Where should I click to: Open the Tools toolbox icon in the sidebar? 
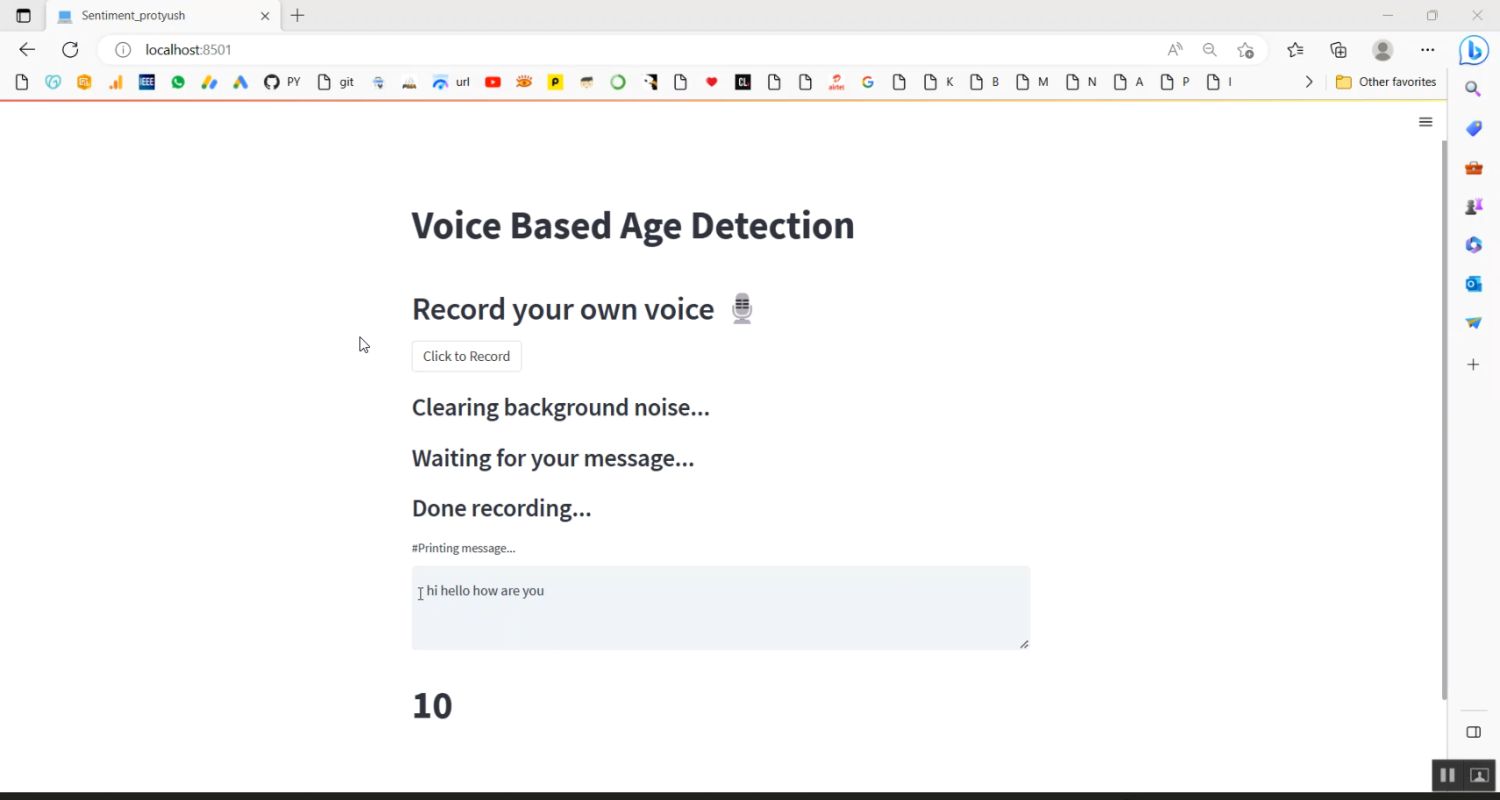tap(1473, 167)
